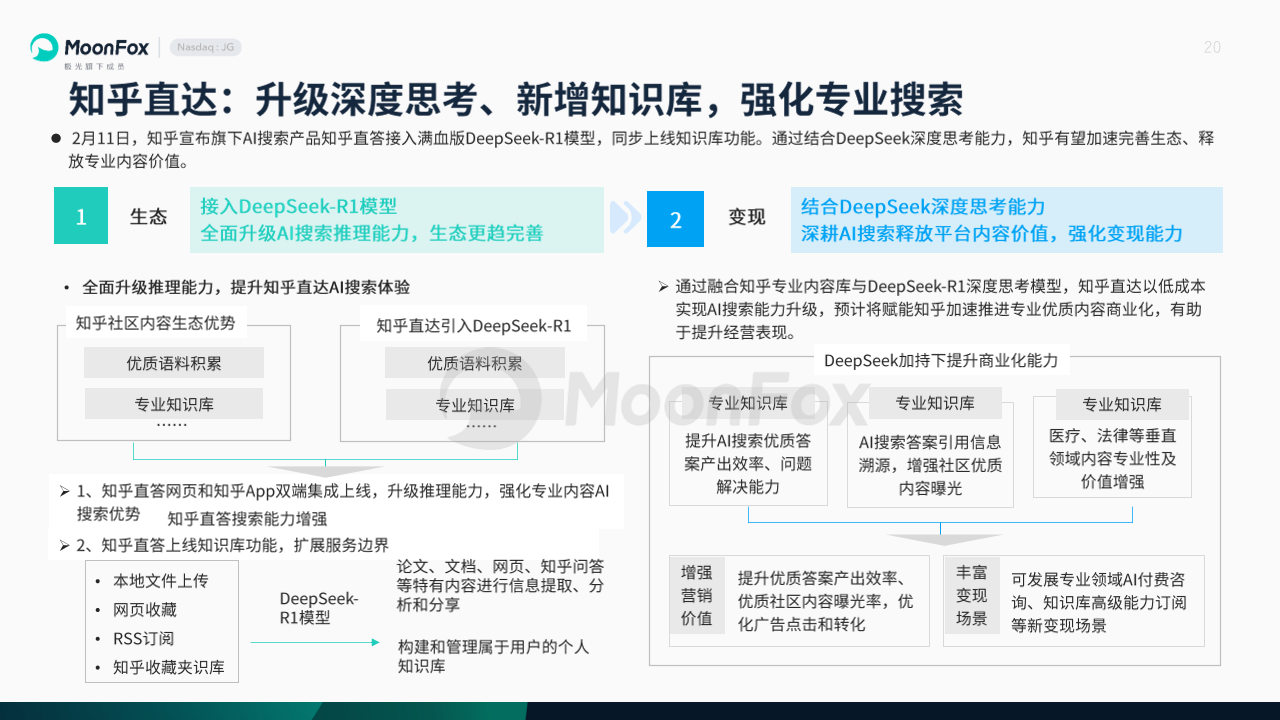Select the text 医疗、法律等垂直领域内容专业性及价值增强
Viewport: 1280px width, 720px height.
coord(1112,458)
